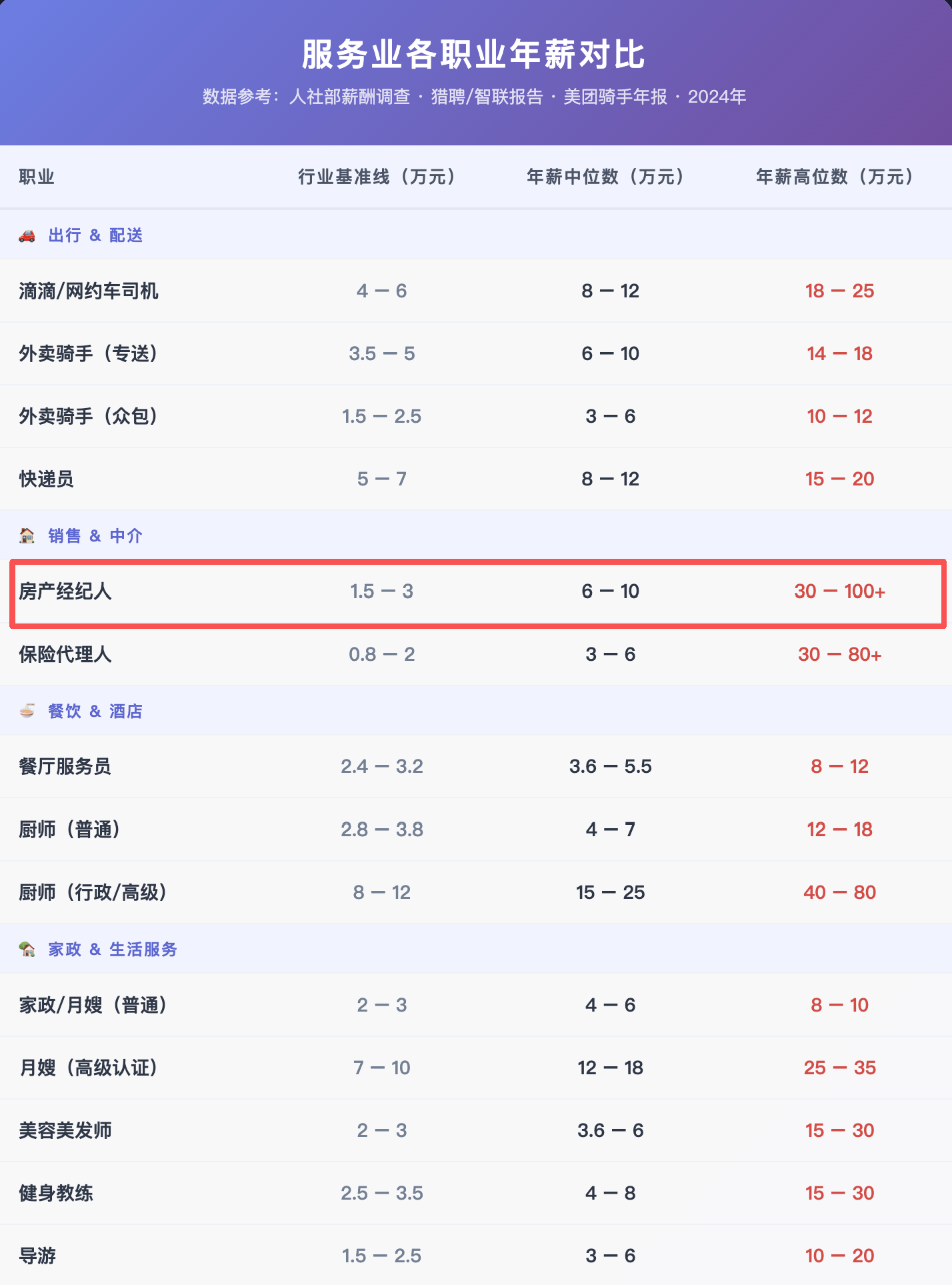Click the 数据参考 source subtitle line
The image size is (952, 1285).
point(474,97)
